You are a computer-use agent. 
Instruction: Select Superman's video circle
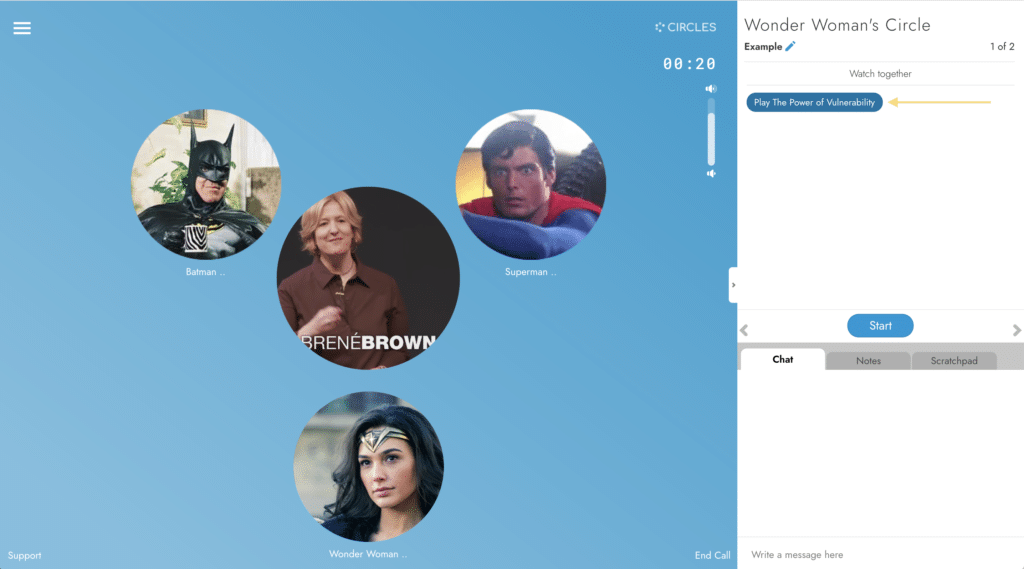[x=530, y=184]
